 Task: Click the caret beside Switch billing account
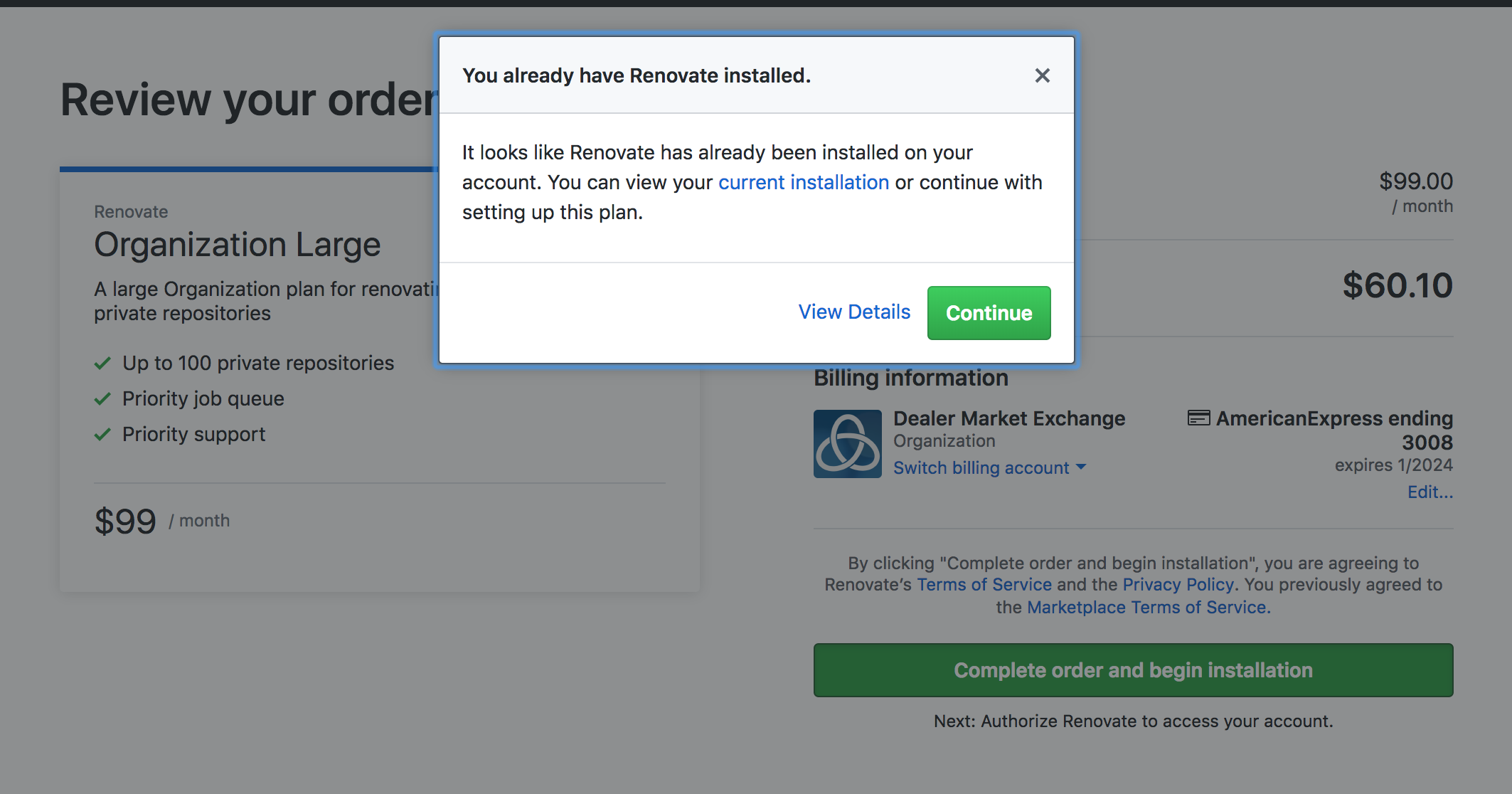pos(1081,467)
